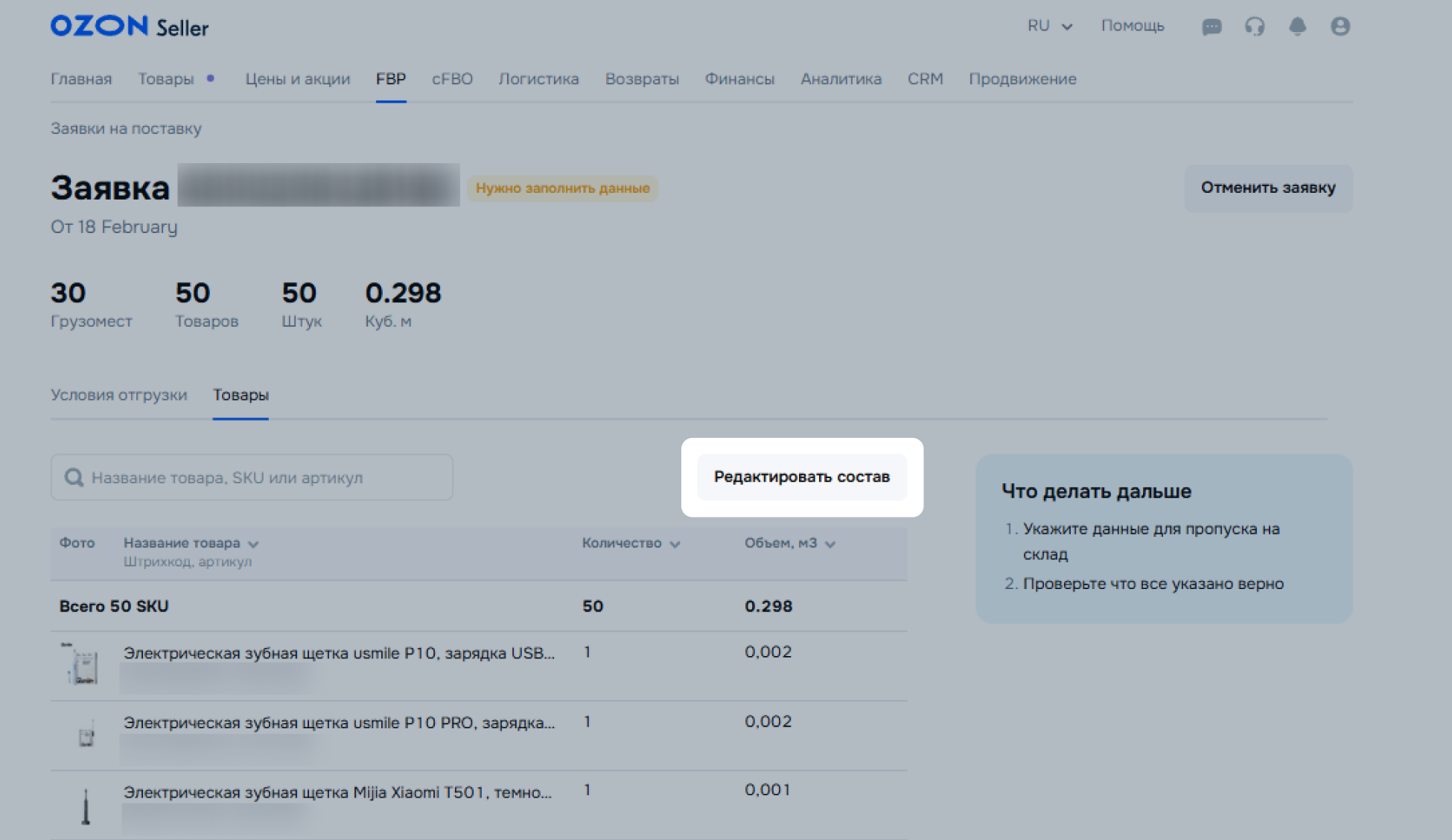
Task: Sort by Объем, м3 column arrow
Action: click(x=830, y=544)
